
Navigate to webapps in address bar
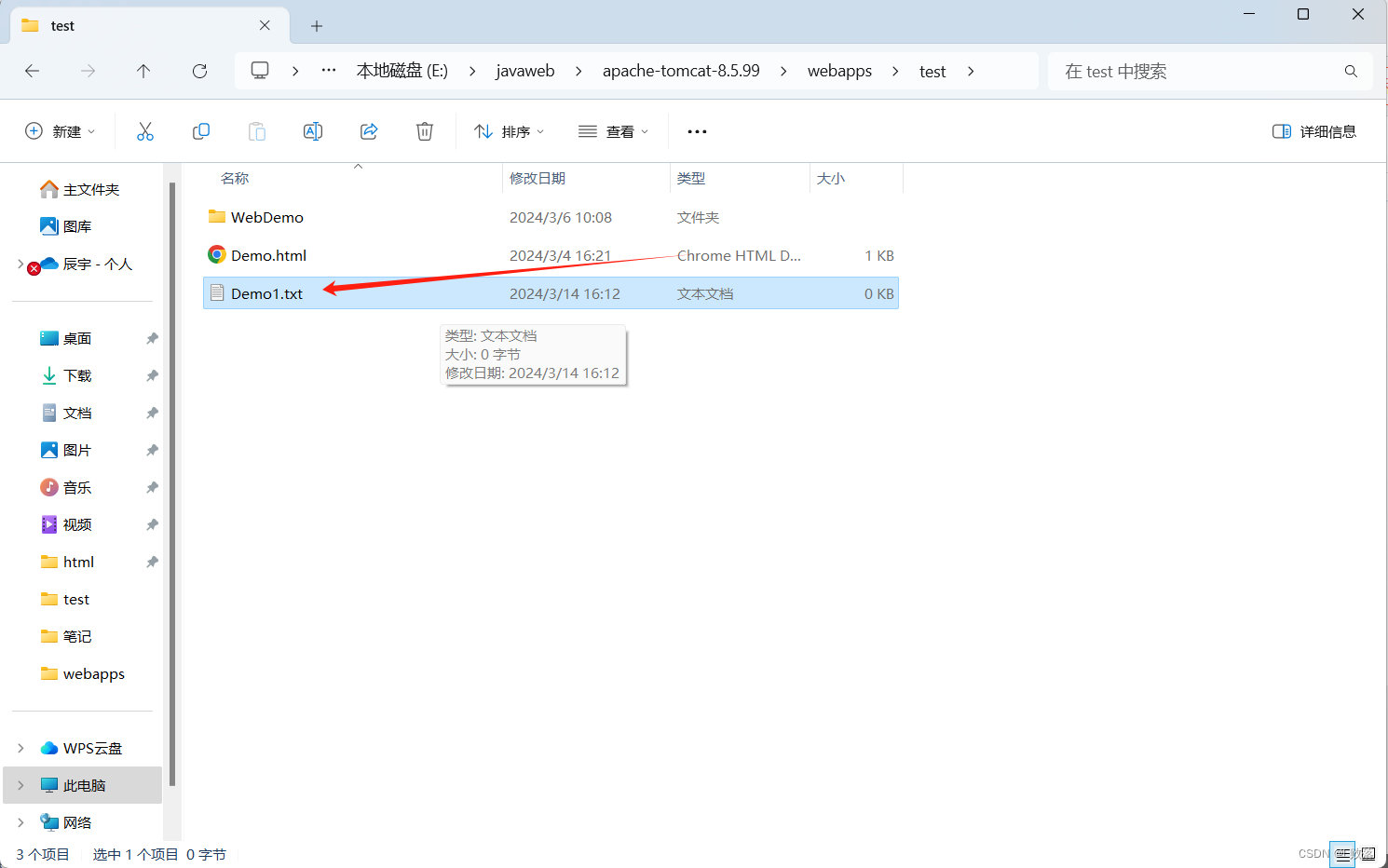[839, 71]
